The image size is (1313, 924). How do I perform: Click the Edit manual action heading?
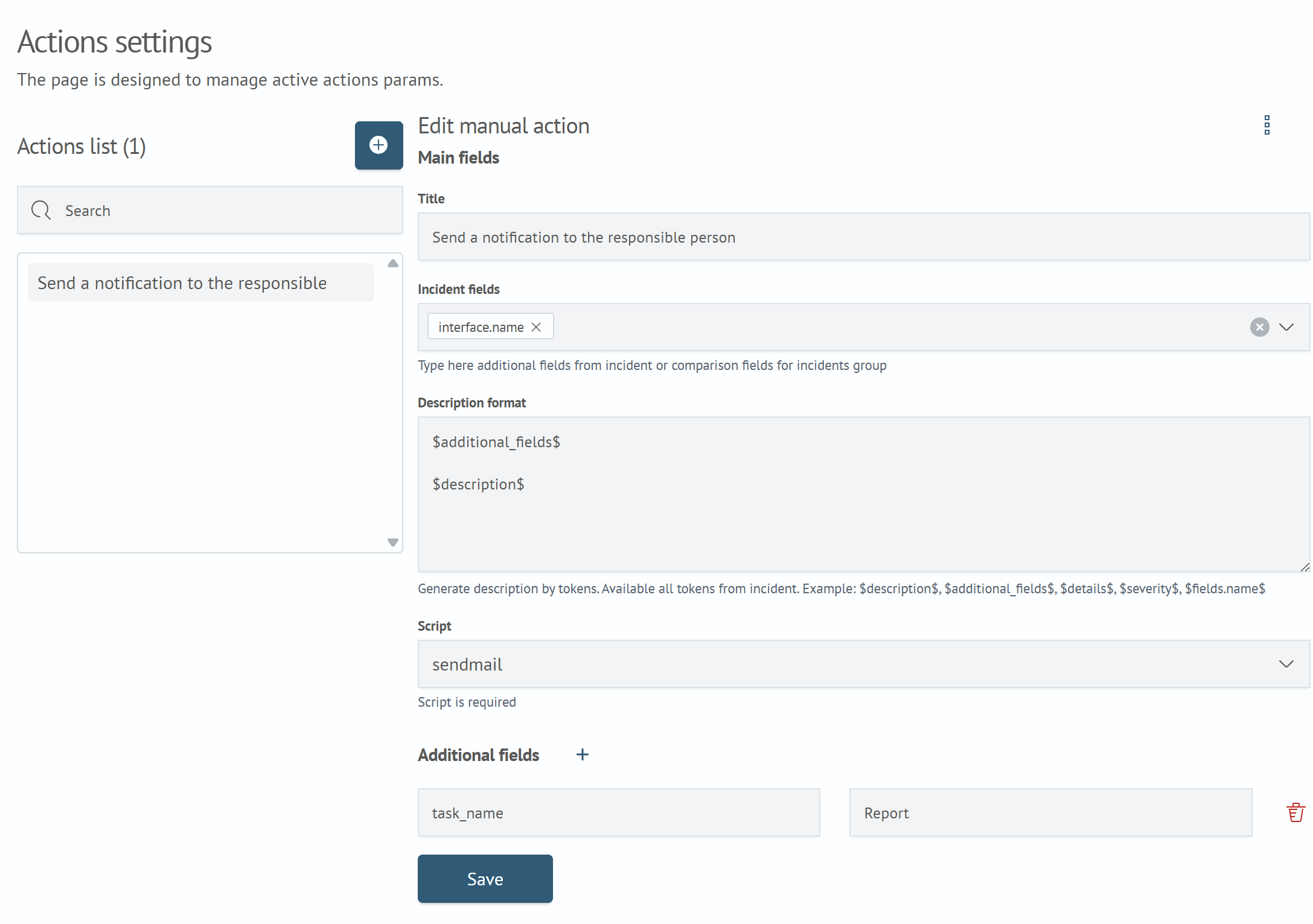coord(503,126)
